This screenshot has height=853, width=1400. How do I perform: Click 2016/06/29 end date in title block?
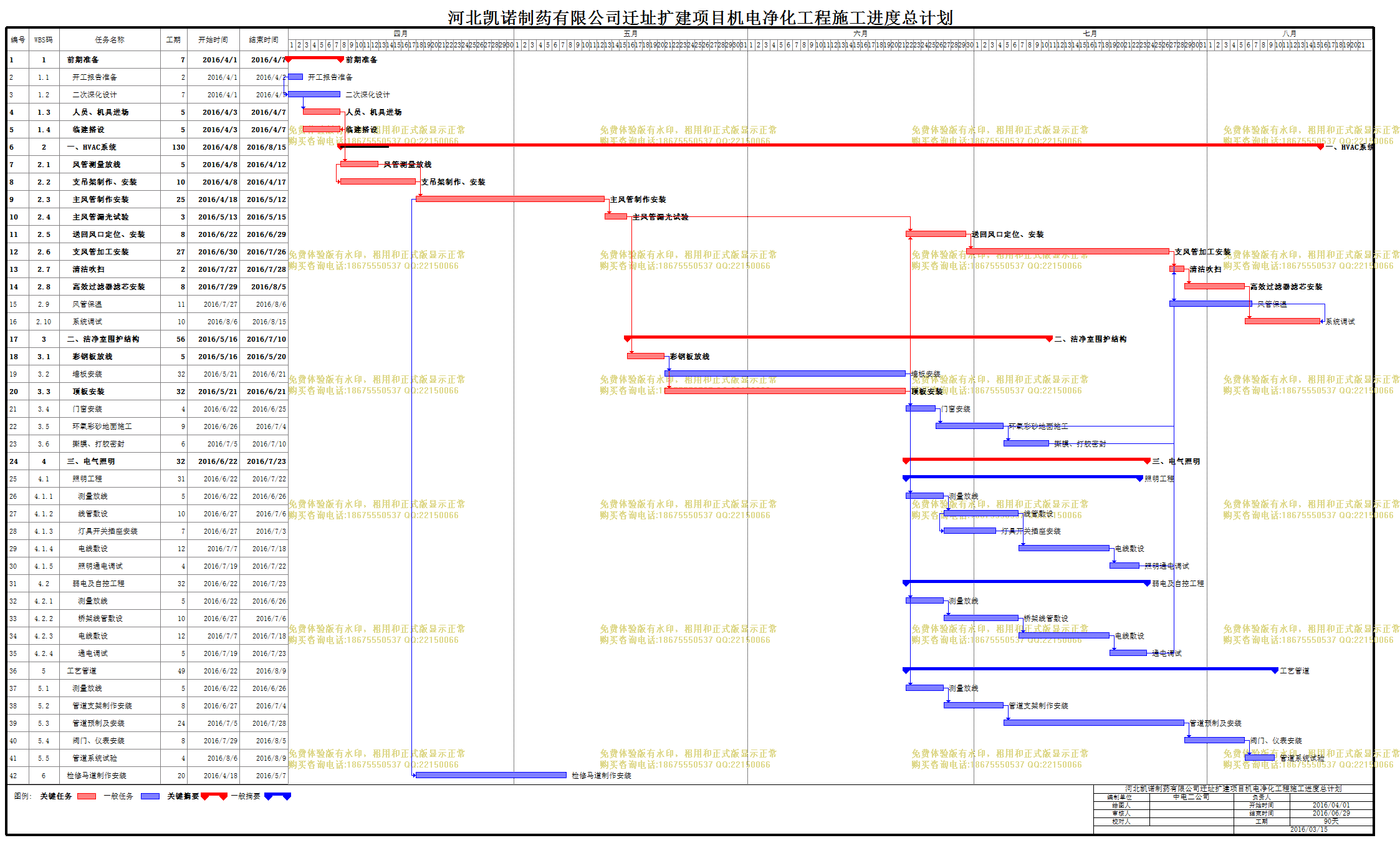(1331, 813)
